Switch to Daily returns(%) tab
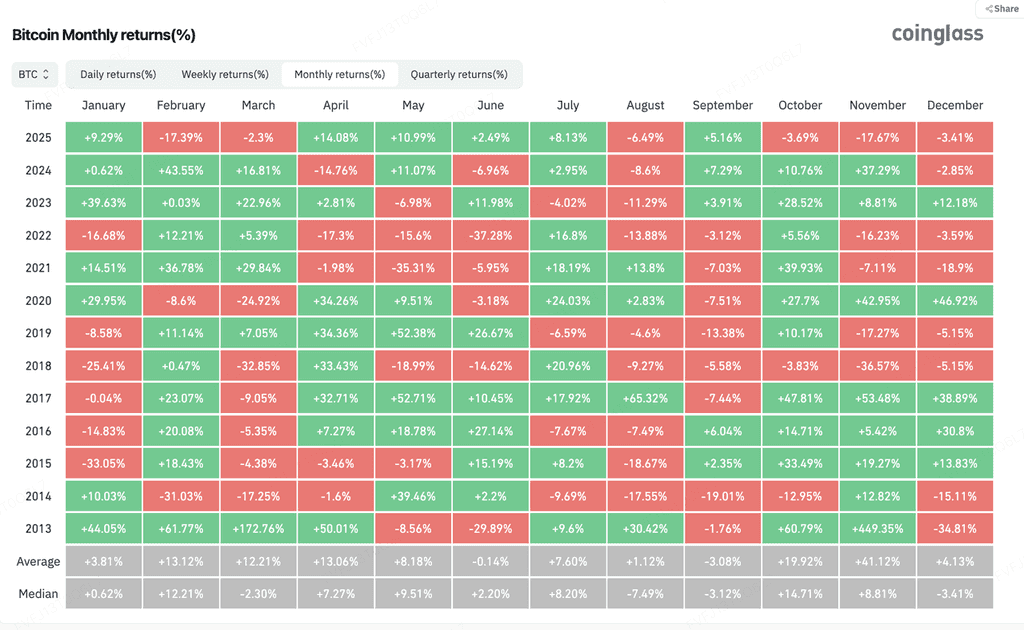 (118, 74)
